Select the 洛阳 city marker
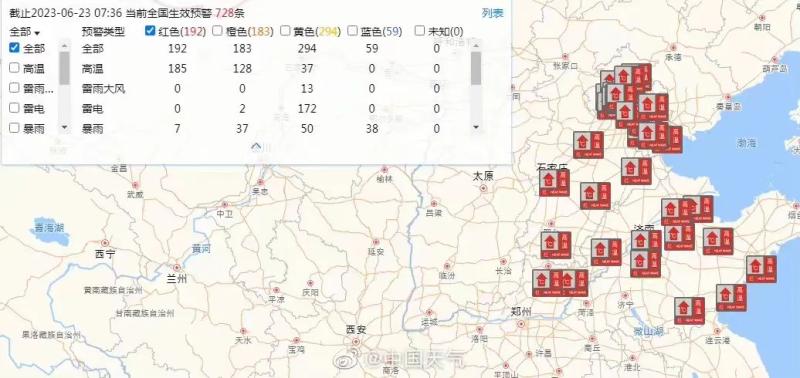 (480, 330)
